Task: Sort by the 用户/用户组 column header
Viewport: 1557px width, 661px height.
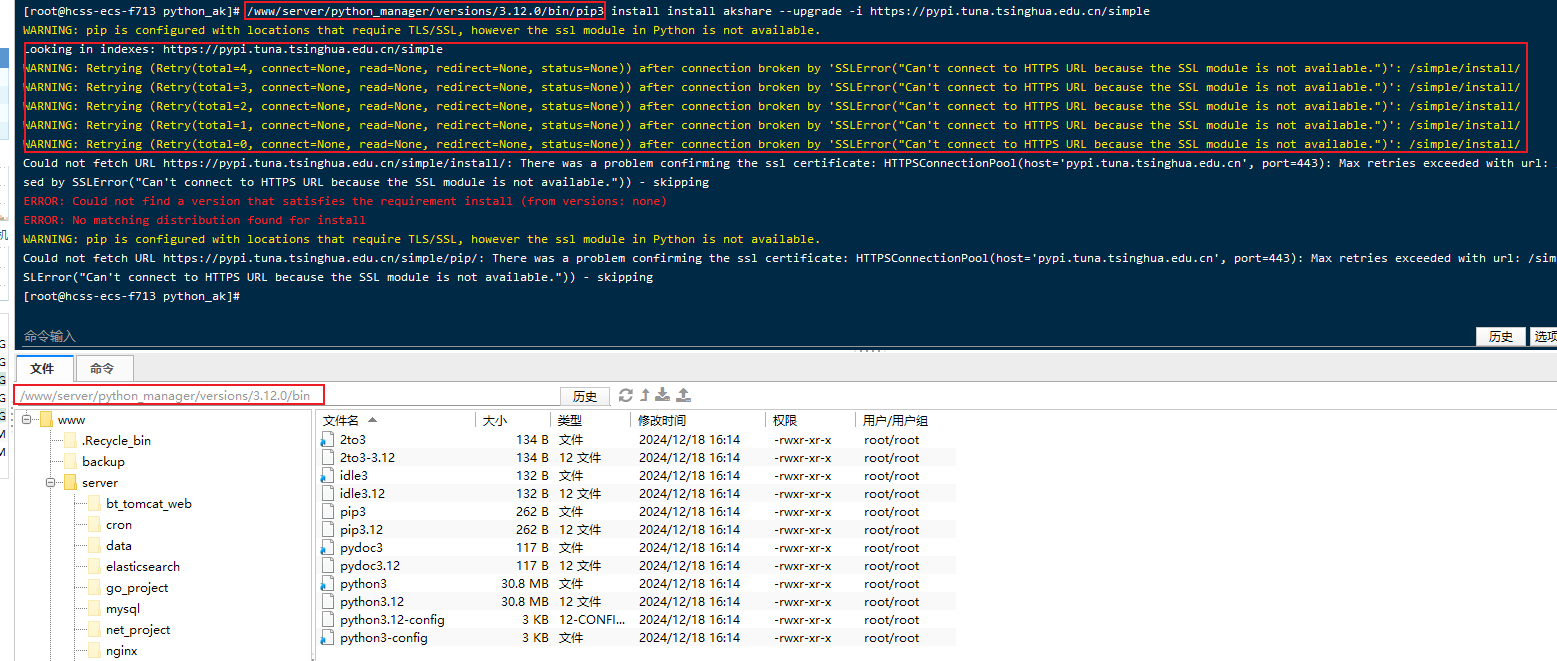Action: [x=905, y=421]
